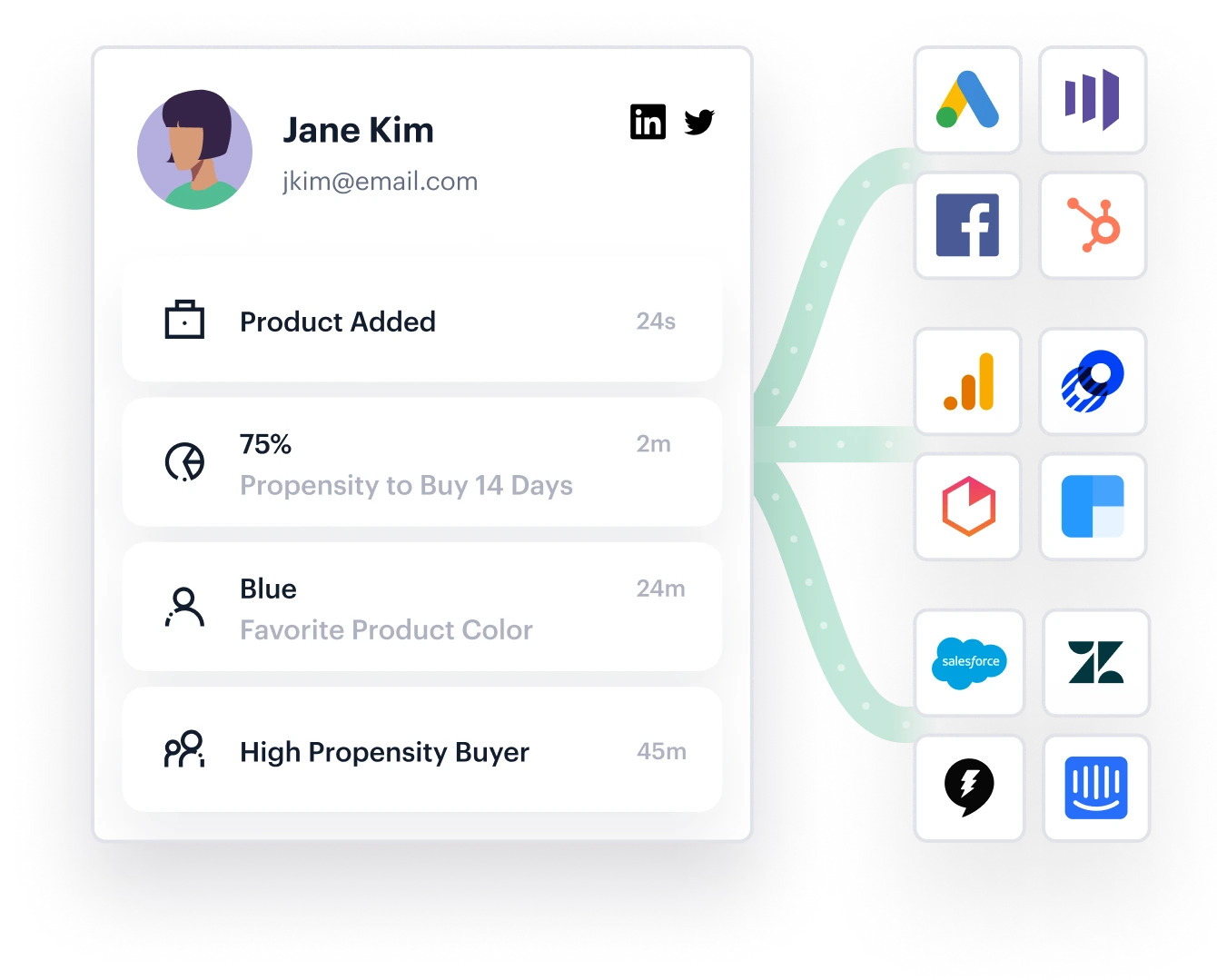Click the jkim@email.com email address
Viewport: 1217px width, 980px height.
click(x=380, y=182)
